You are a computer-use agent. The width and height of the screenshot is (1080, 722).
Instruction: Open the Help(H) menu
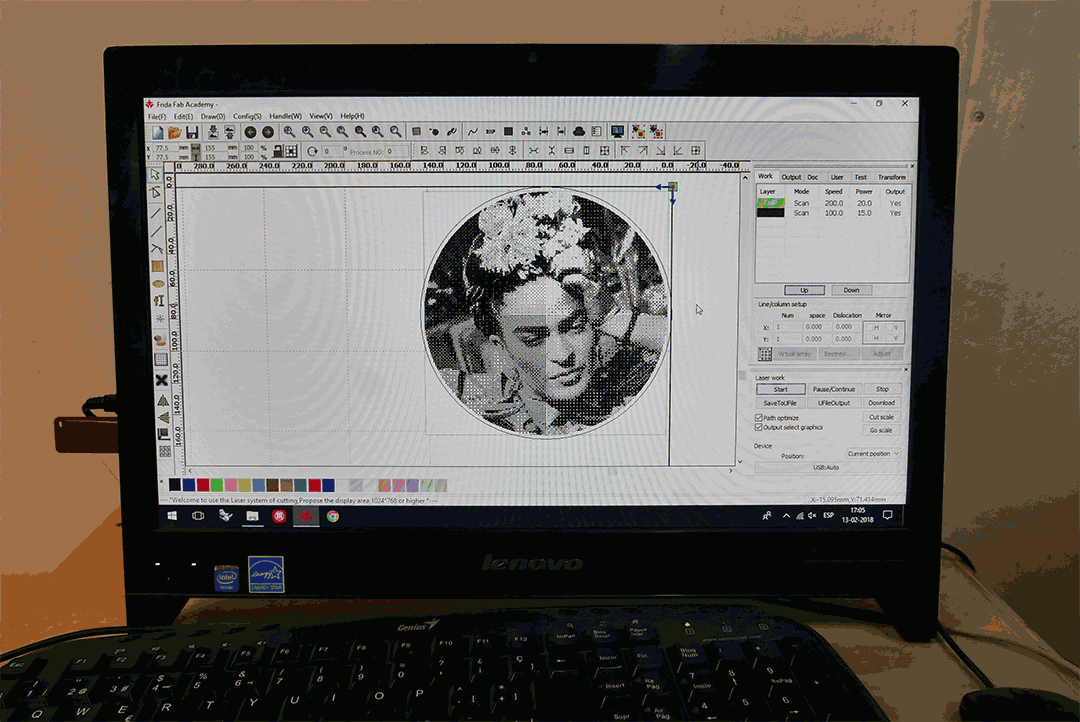coord(352,116)
